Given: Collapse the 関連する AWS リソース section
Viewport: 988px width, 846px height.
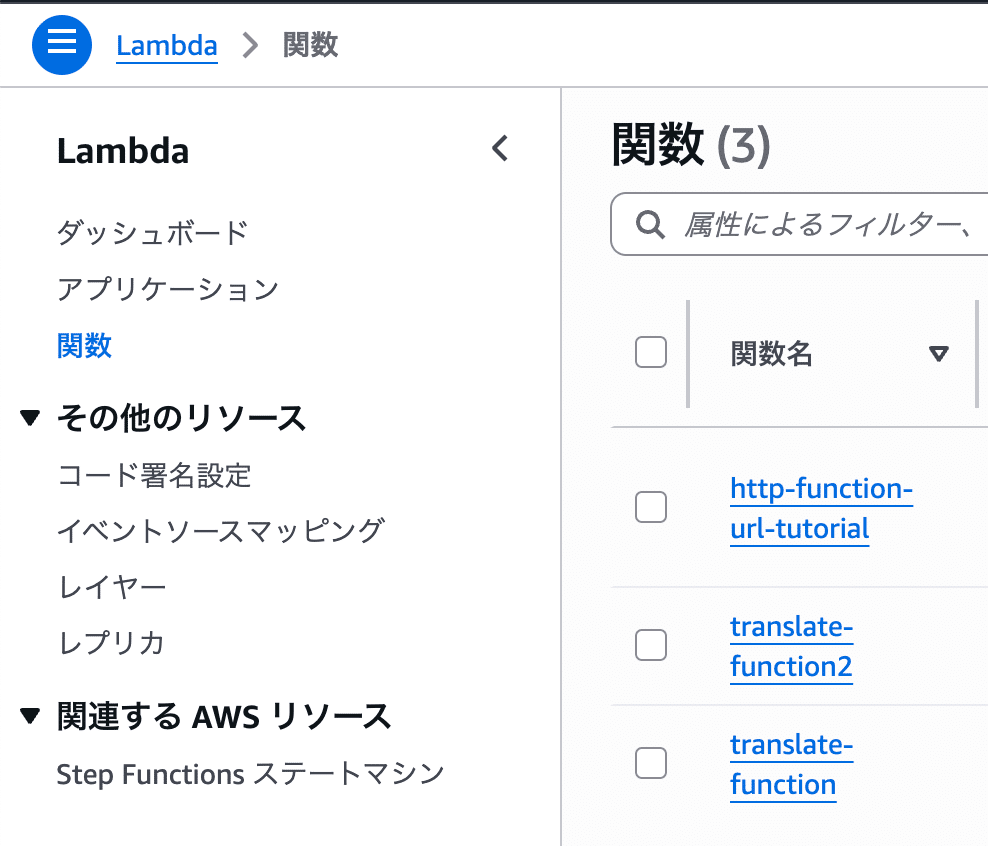Looking at the screenshot, I should click(30, 716).
